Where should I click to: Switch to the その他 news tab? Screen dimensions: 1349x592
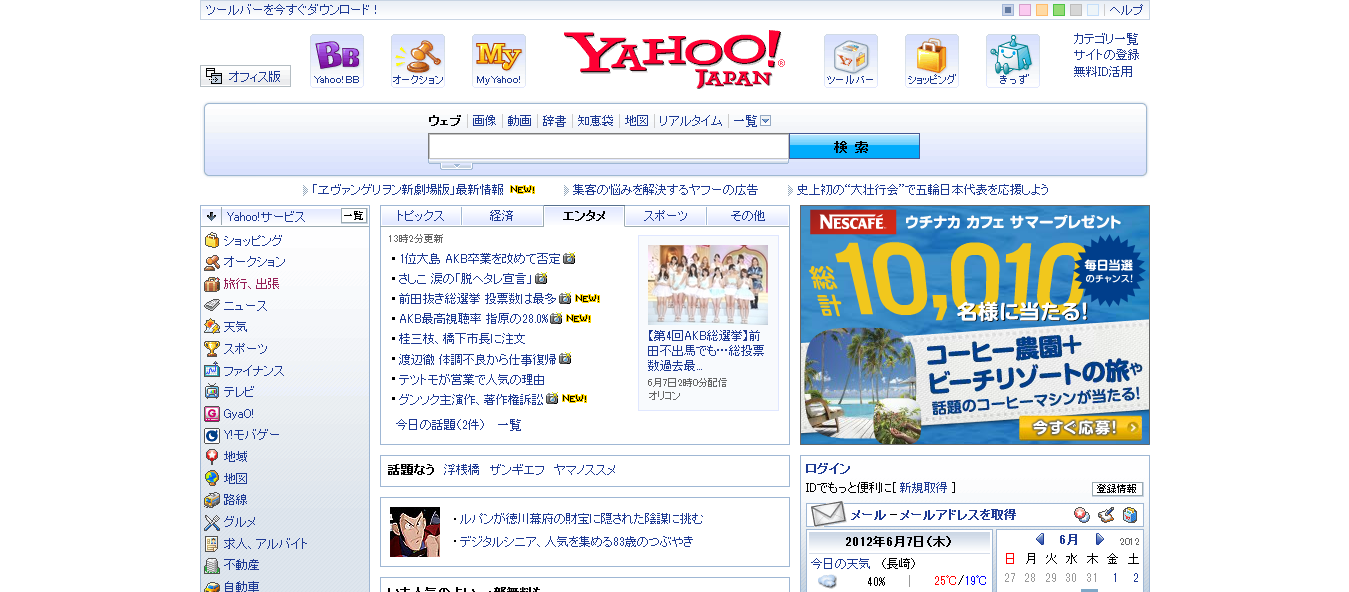coord(748,216)
